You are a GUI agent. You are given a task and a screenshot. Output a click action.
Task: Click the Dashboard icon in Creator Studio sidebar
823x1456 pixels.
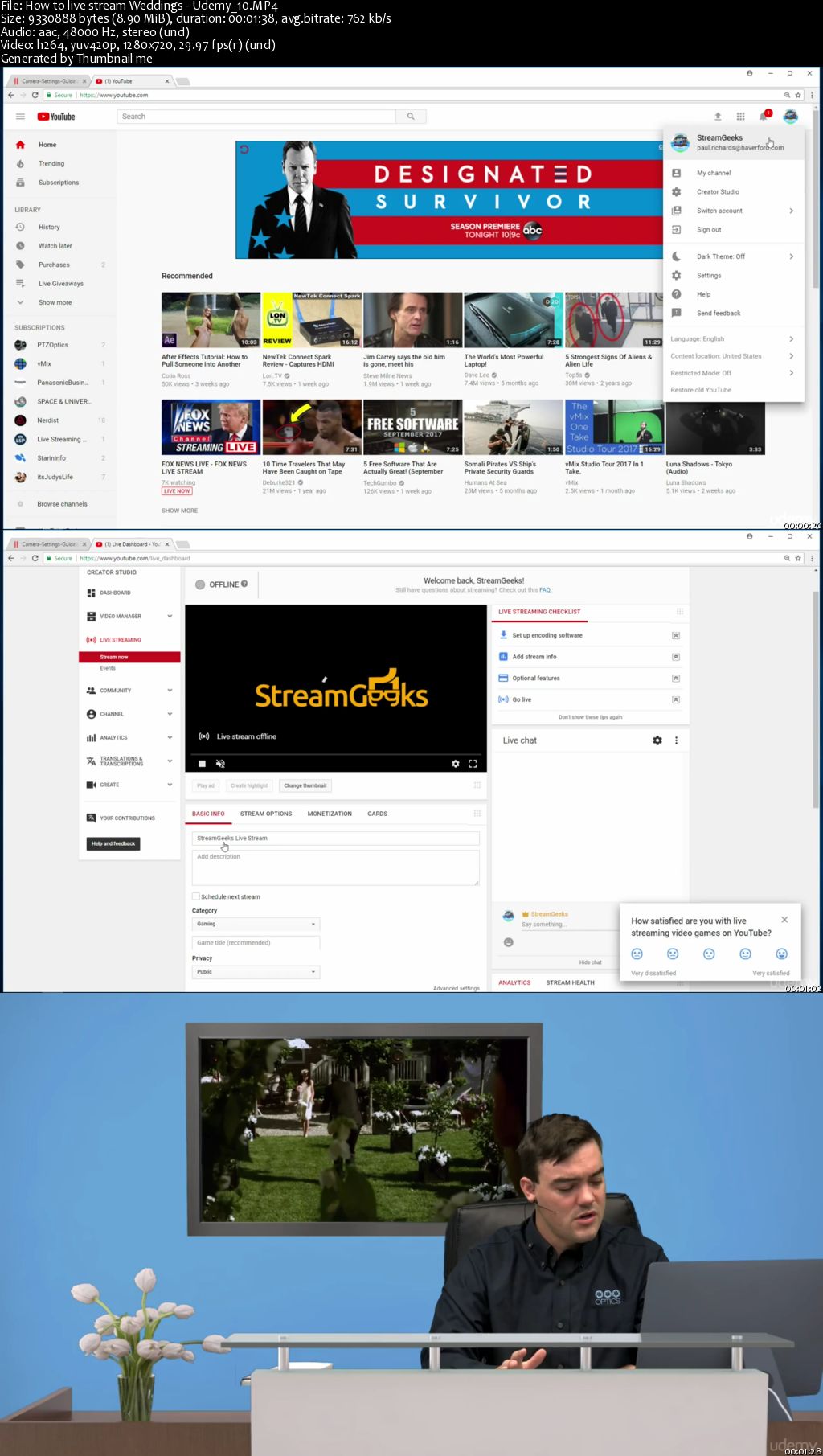(x=91, y=593)
